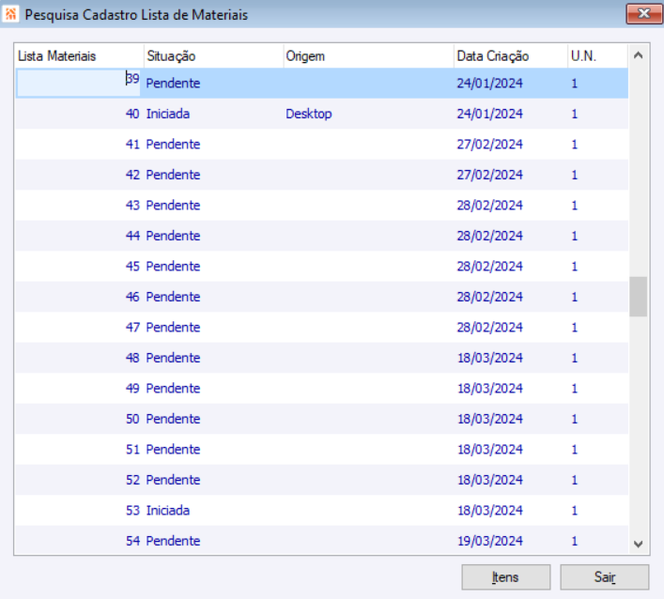Screen dimensions: 664x599
Task: Click Pendente in row 39
Action: (173, 83)
